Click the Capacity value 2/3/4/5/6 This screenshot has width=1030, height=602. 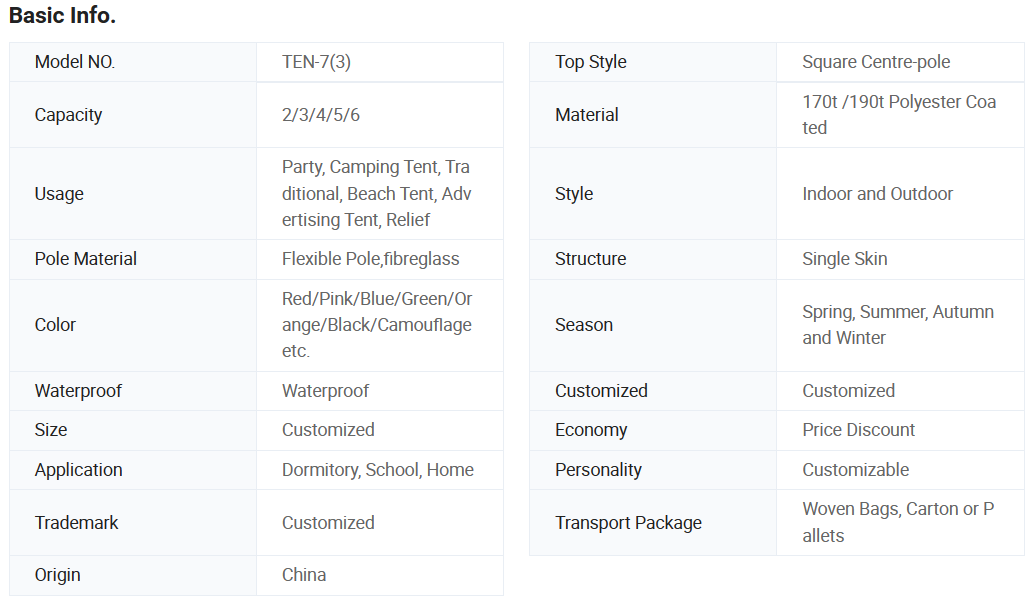321,115
